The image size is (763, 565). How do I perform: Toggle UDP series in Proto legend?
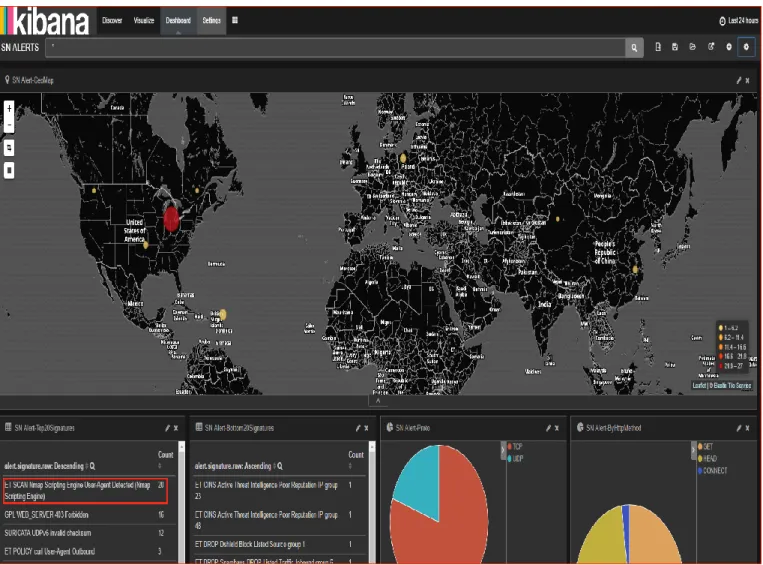point(515,458)
